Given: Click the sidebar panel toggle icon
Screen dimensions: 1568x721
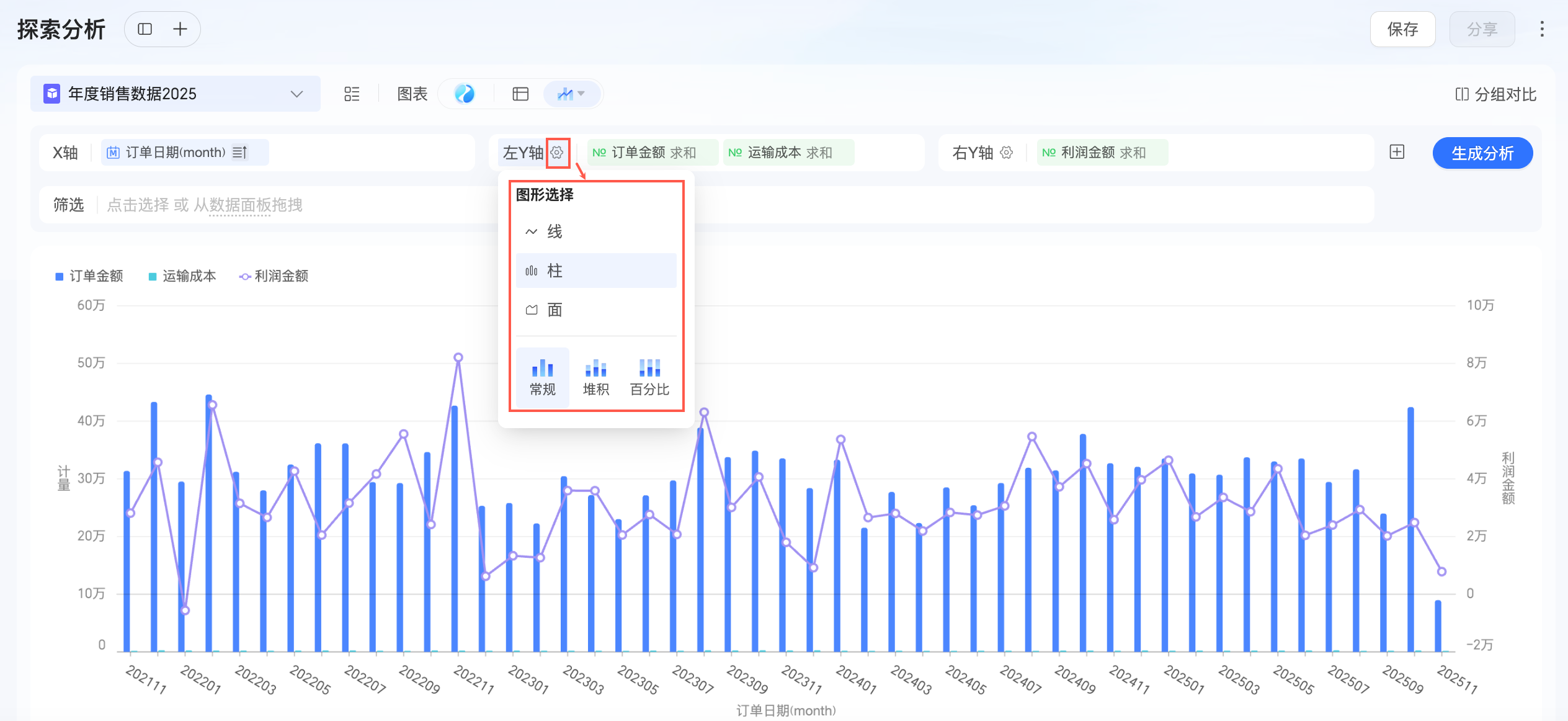Looking at the screenshot, I should 145,29.
